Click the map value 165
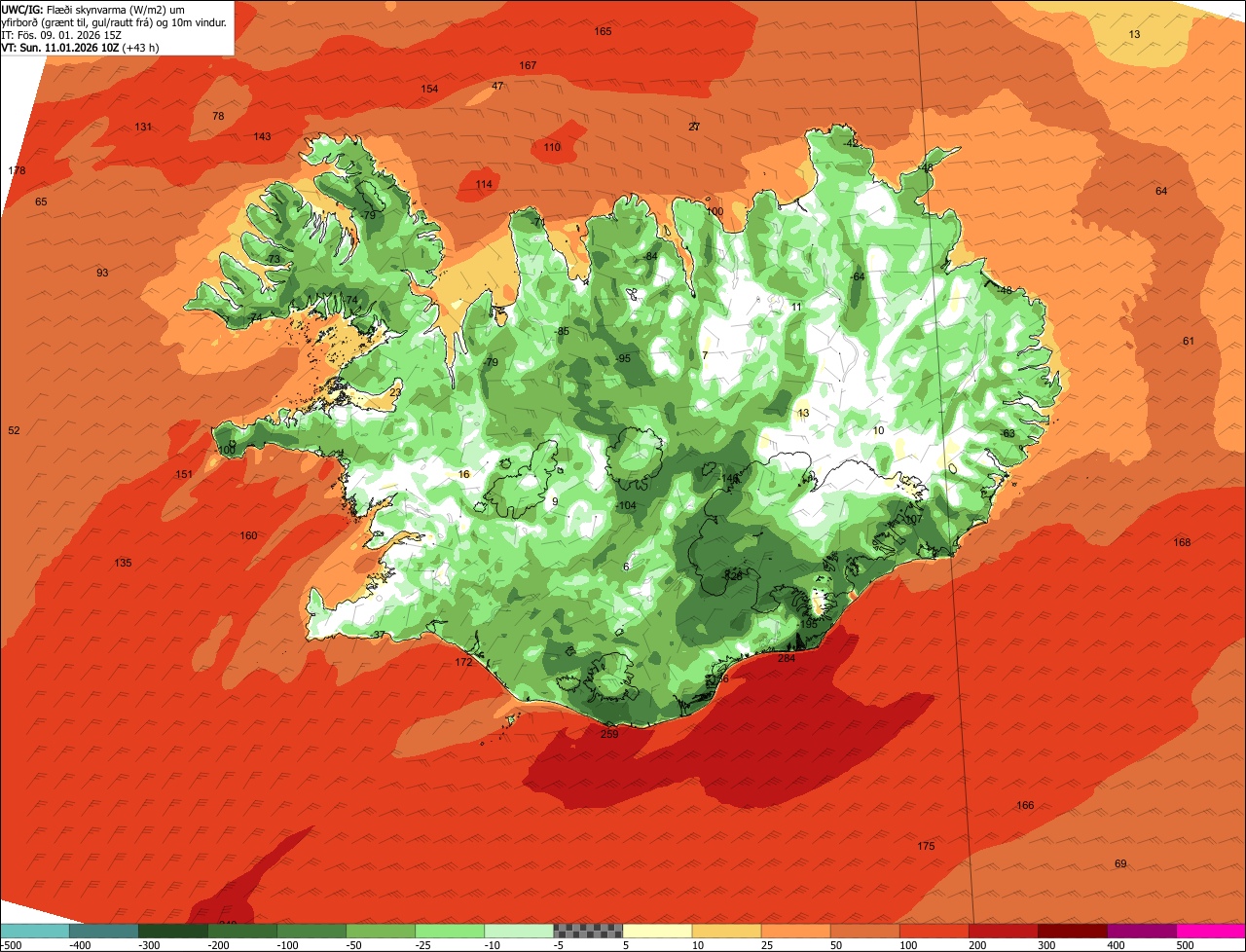This screenshot has width=1246, height=952. pyautogui.click(x=603, y=32)
